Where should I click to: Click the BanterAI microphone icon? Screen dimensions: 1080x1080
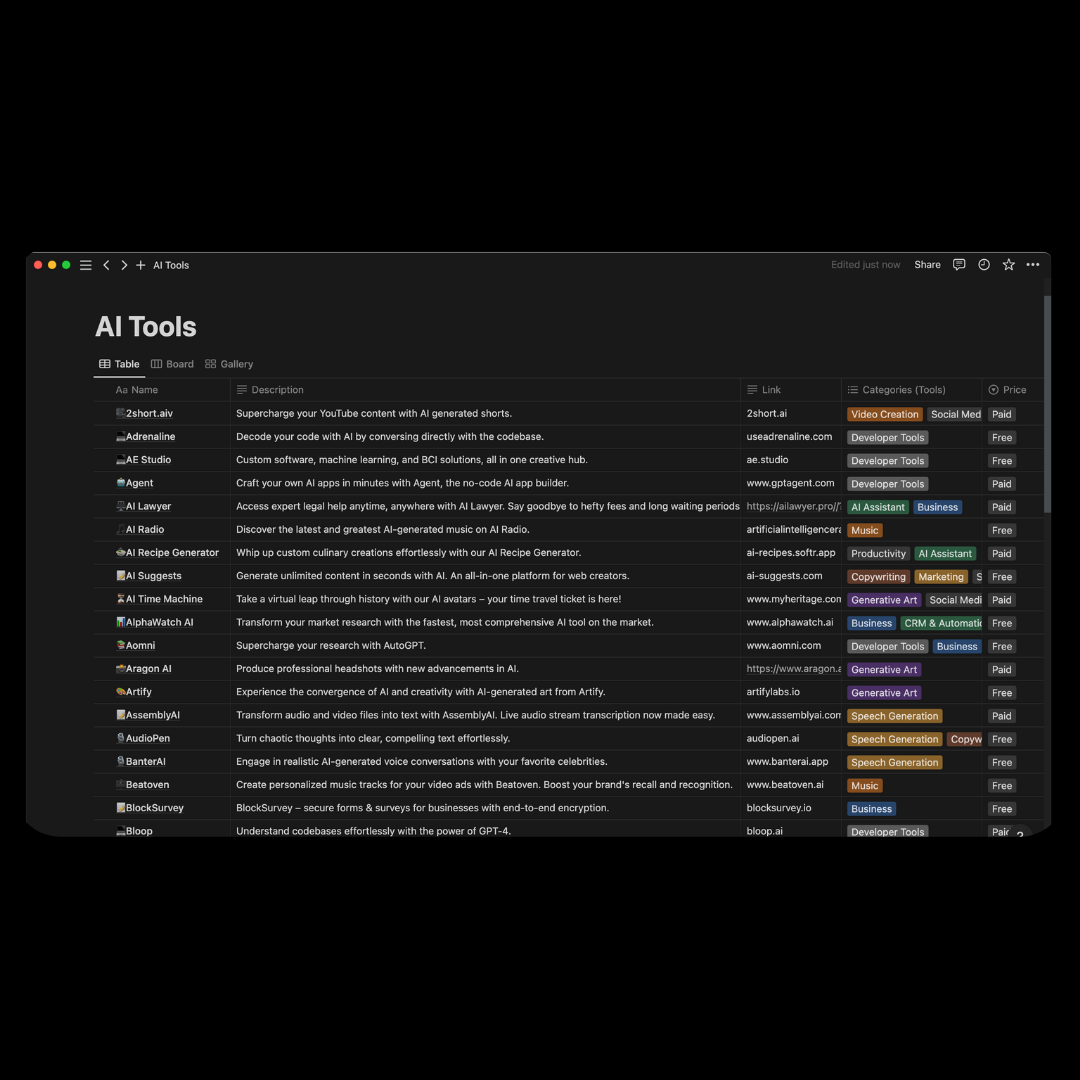(x=121, y=761)
